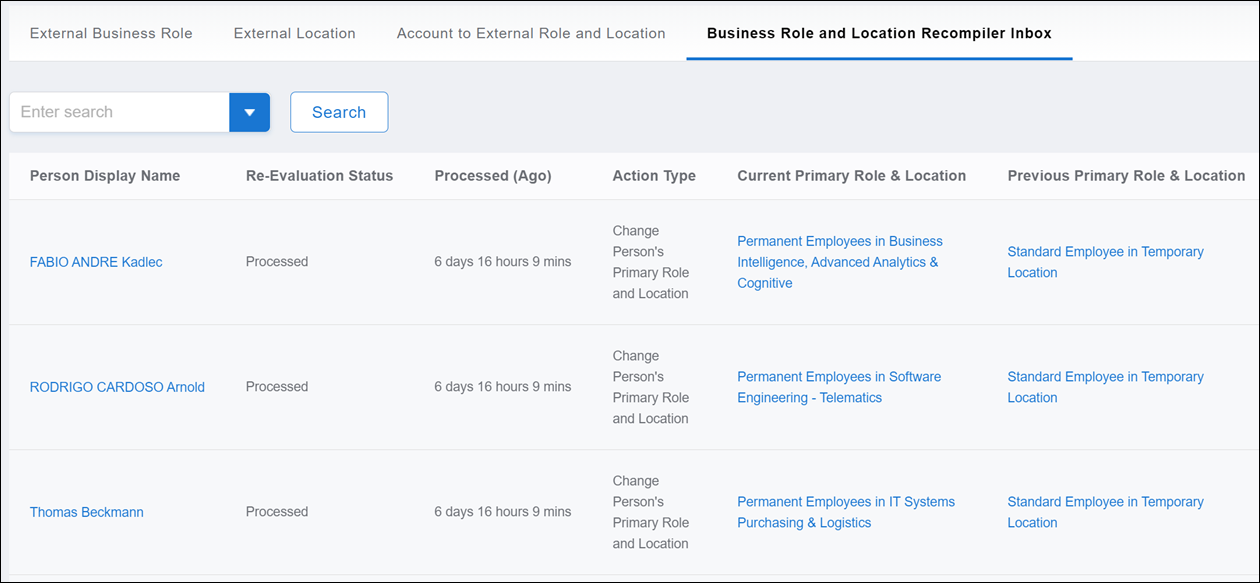Open Software Engineering - Telematics role link
The image size is (1260, 583).
838,387
